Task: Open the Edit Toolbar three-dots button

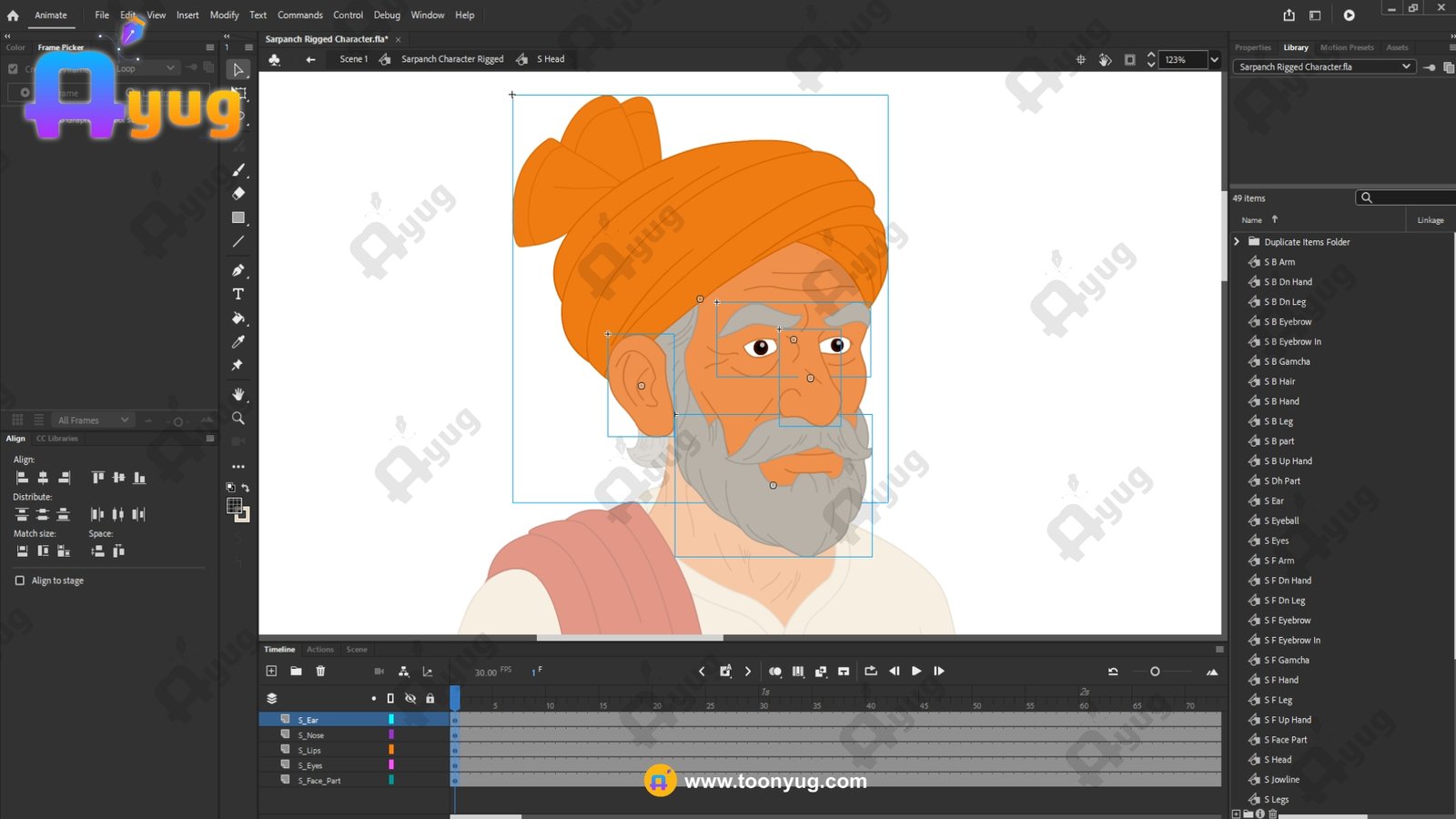Action: pos(238,467)
